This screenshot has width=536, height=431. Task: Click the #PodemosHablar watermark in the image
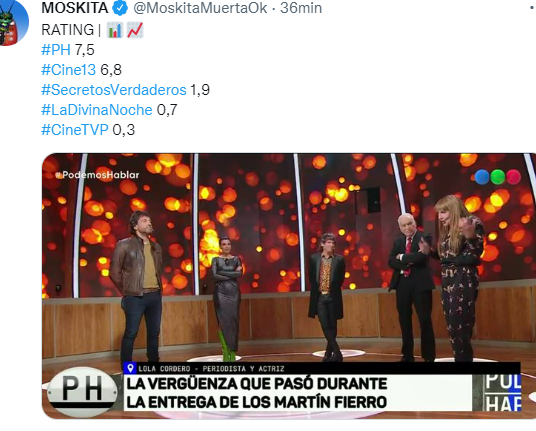(97, 175)
